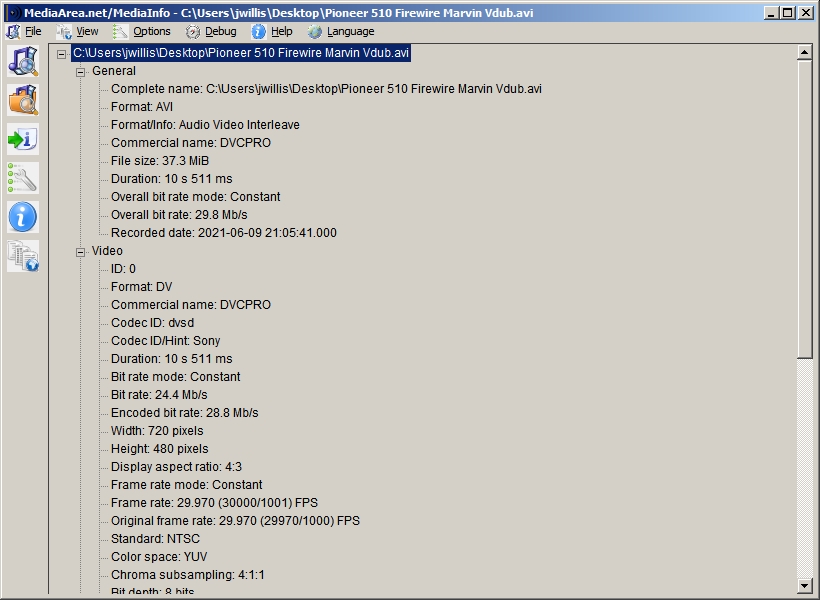Select the root file path tree row

241,53
